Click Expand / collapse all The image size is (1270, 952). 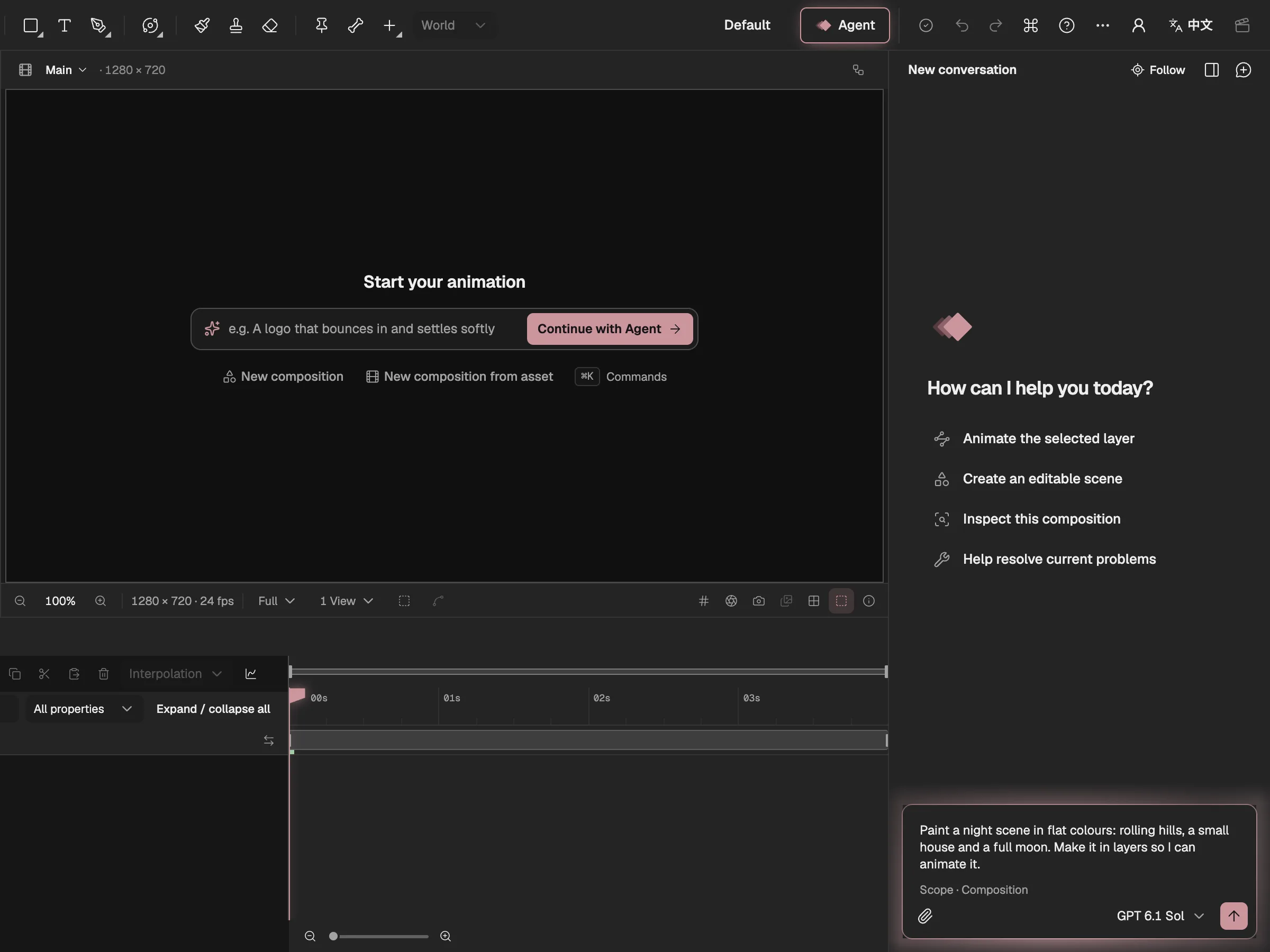tap(213, 709)
